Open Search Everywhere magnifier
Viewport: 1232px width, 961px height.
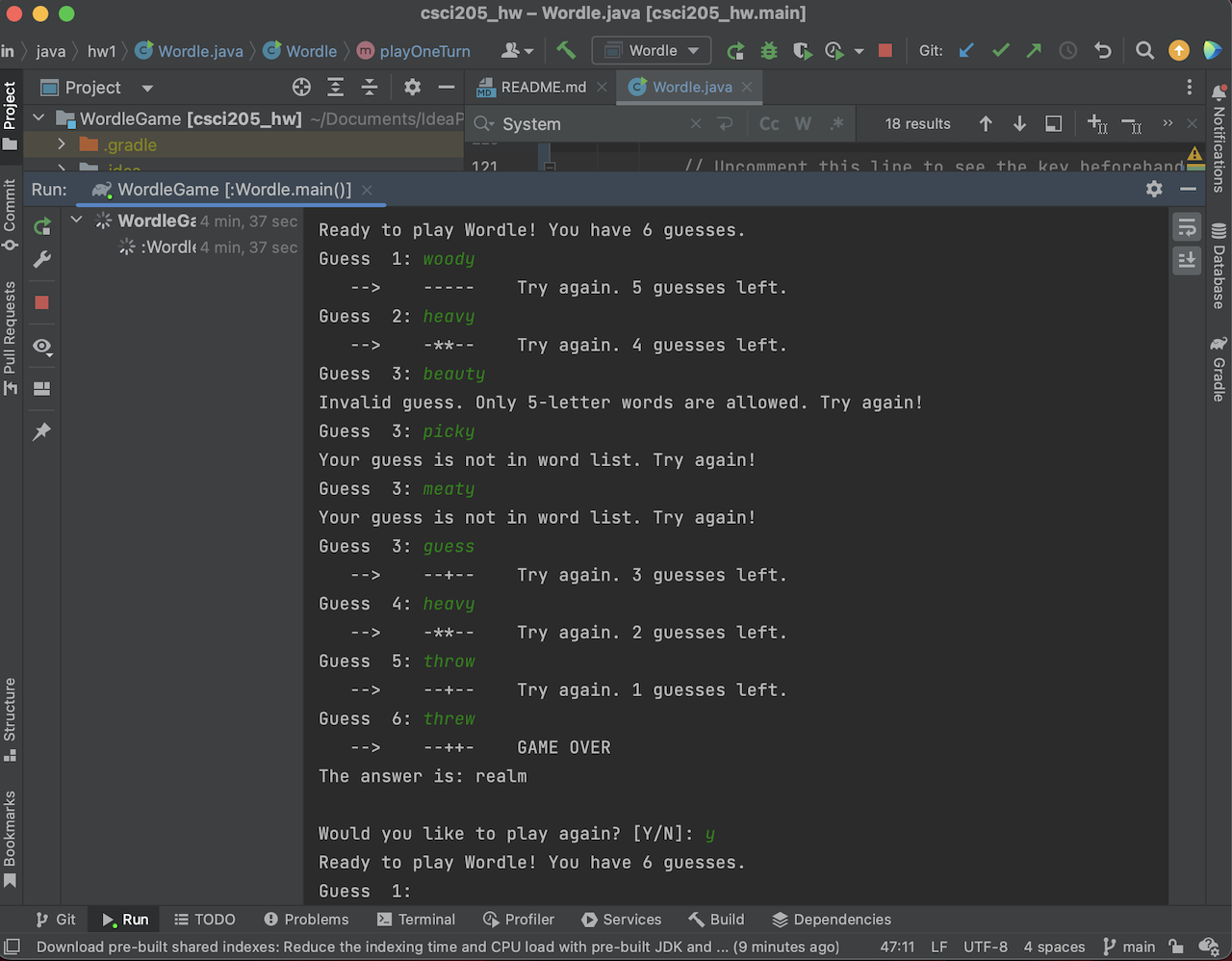point(1144,49)
